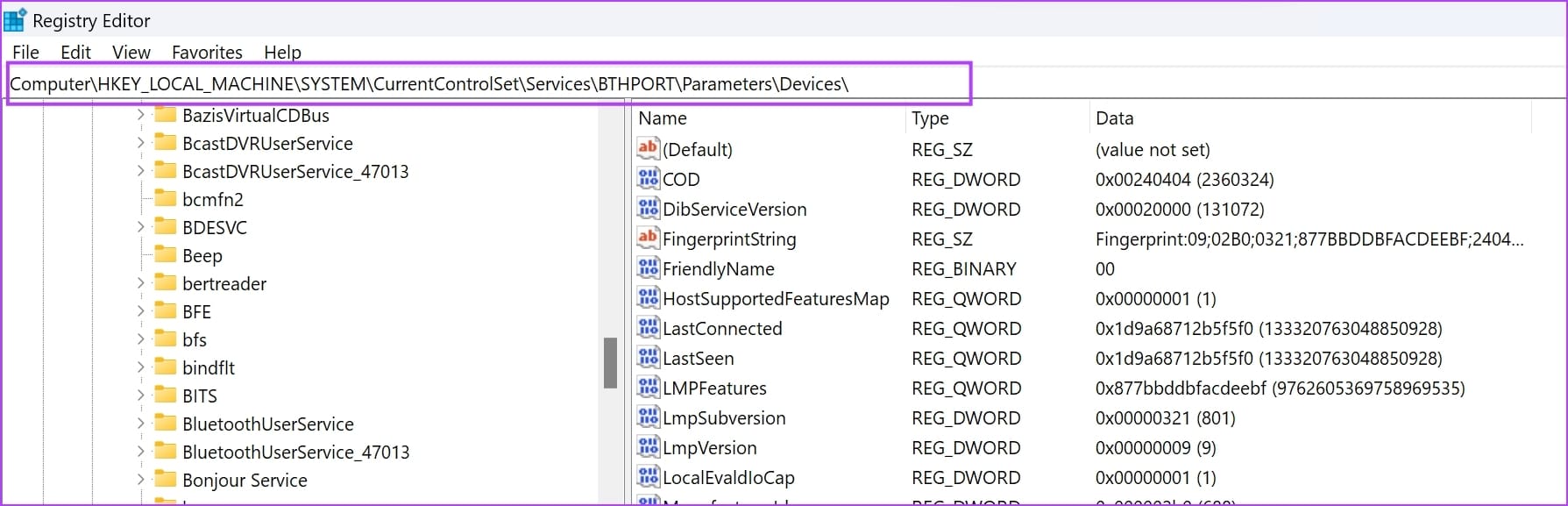Open the Favorites menu
This screenshot has height=506, width=1568.
(207, 53)
